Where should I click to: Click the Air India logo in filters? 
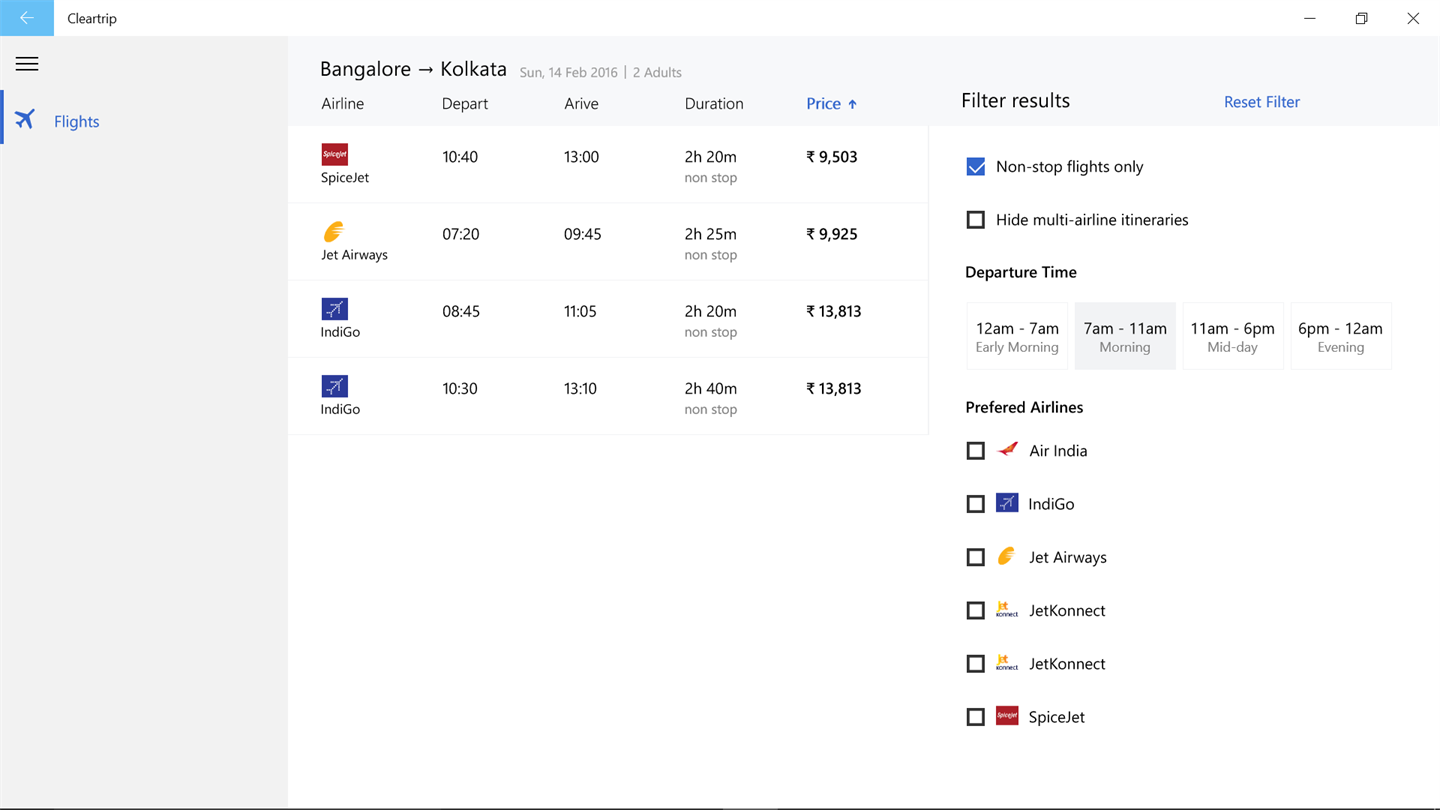pos(1007,450)
